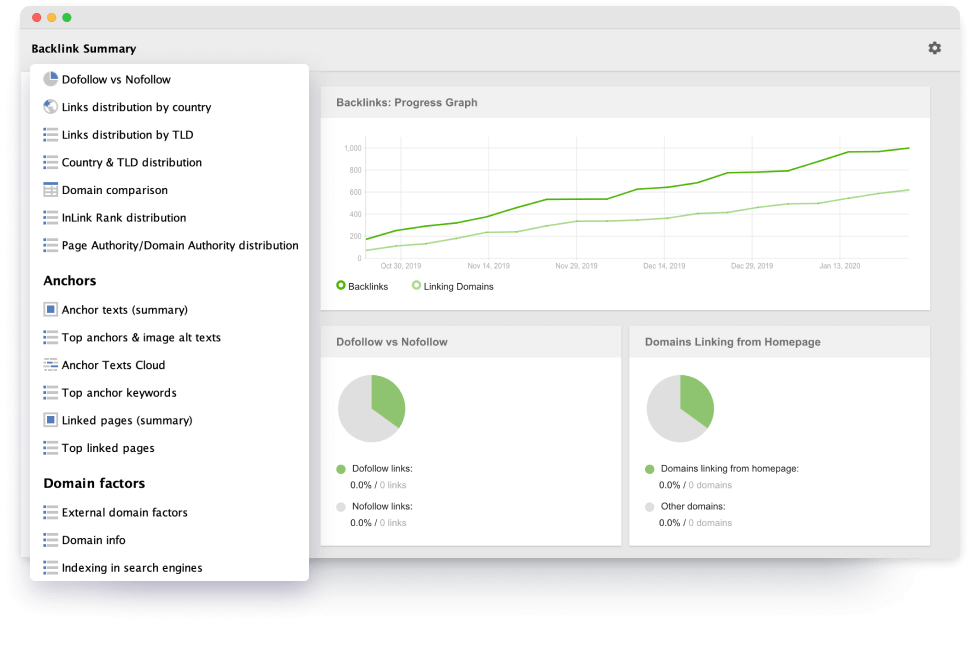
Task: Open the settings gear icon
Action: click(x=934, y=48)
